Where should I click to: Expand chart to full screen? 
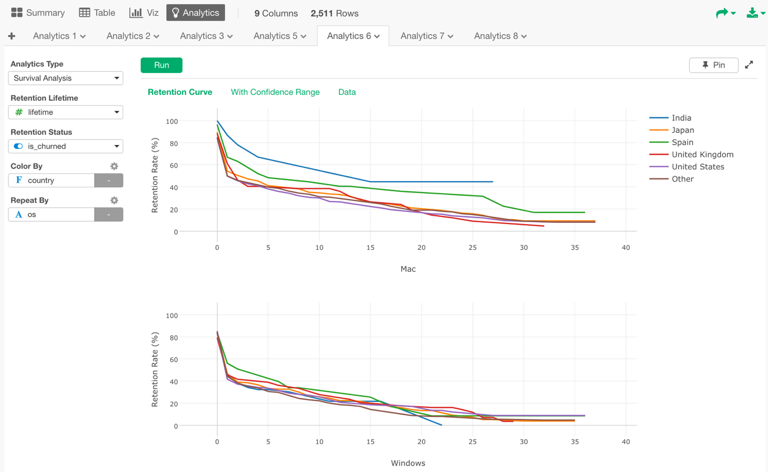click(x=749, y=65)
